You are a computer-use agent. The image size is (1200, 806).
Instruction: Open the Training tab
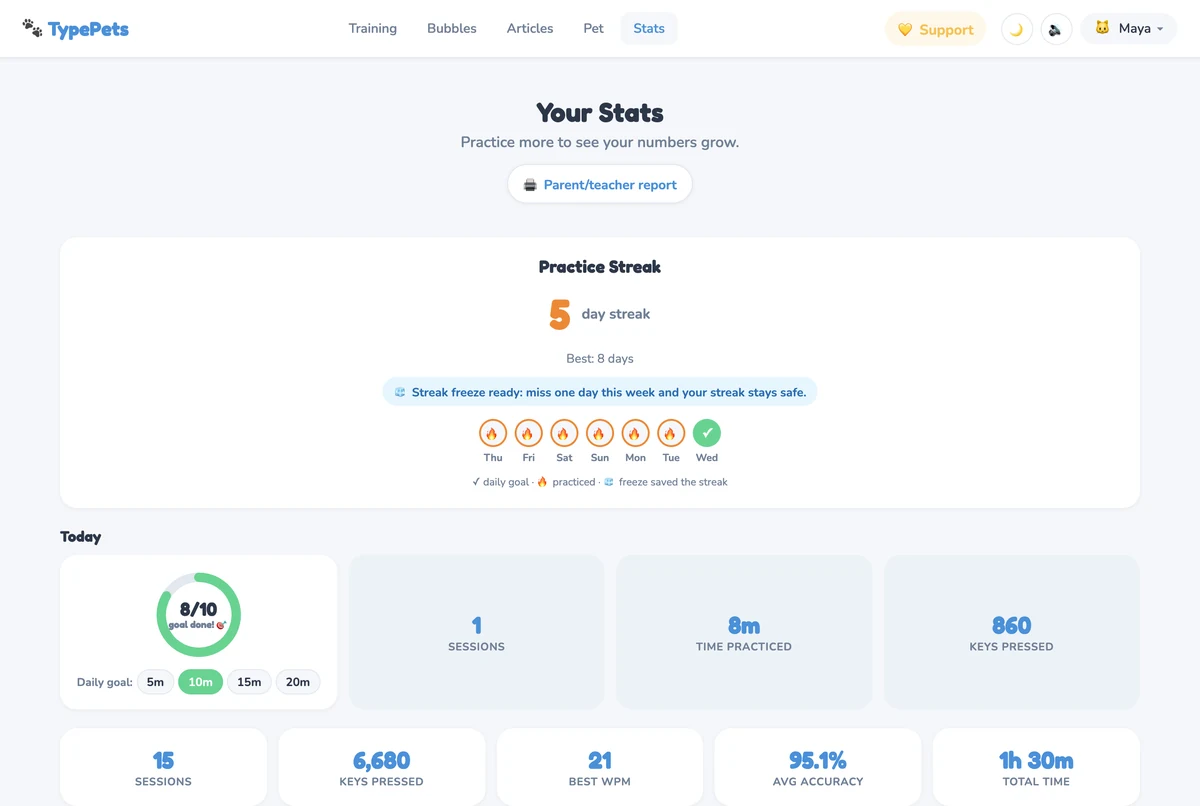coord(373,28)
